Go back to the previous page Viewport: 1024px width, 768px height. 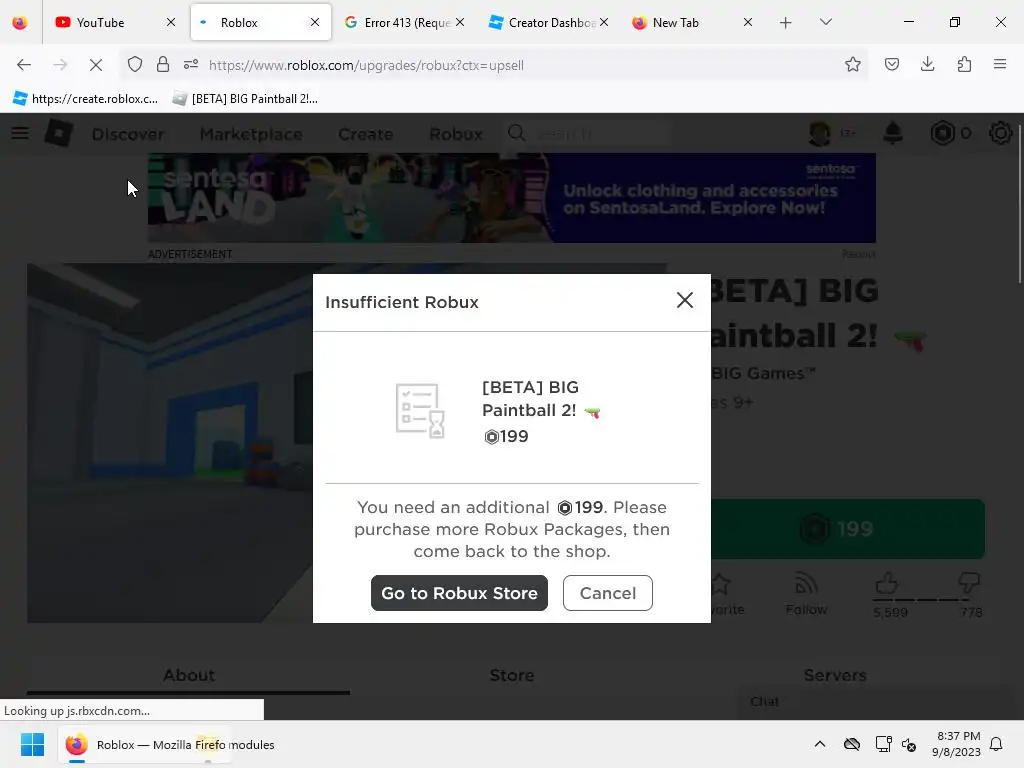(24, 65)
